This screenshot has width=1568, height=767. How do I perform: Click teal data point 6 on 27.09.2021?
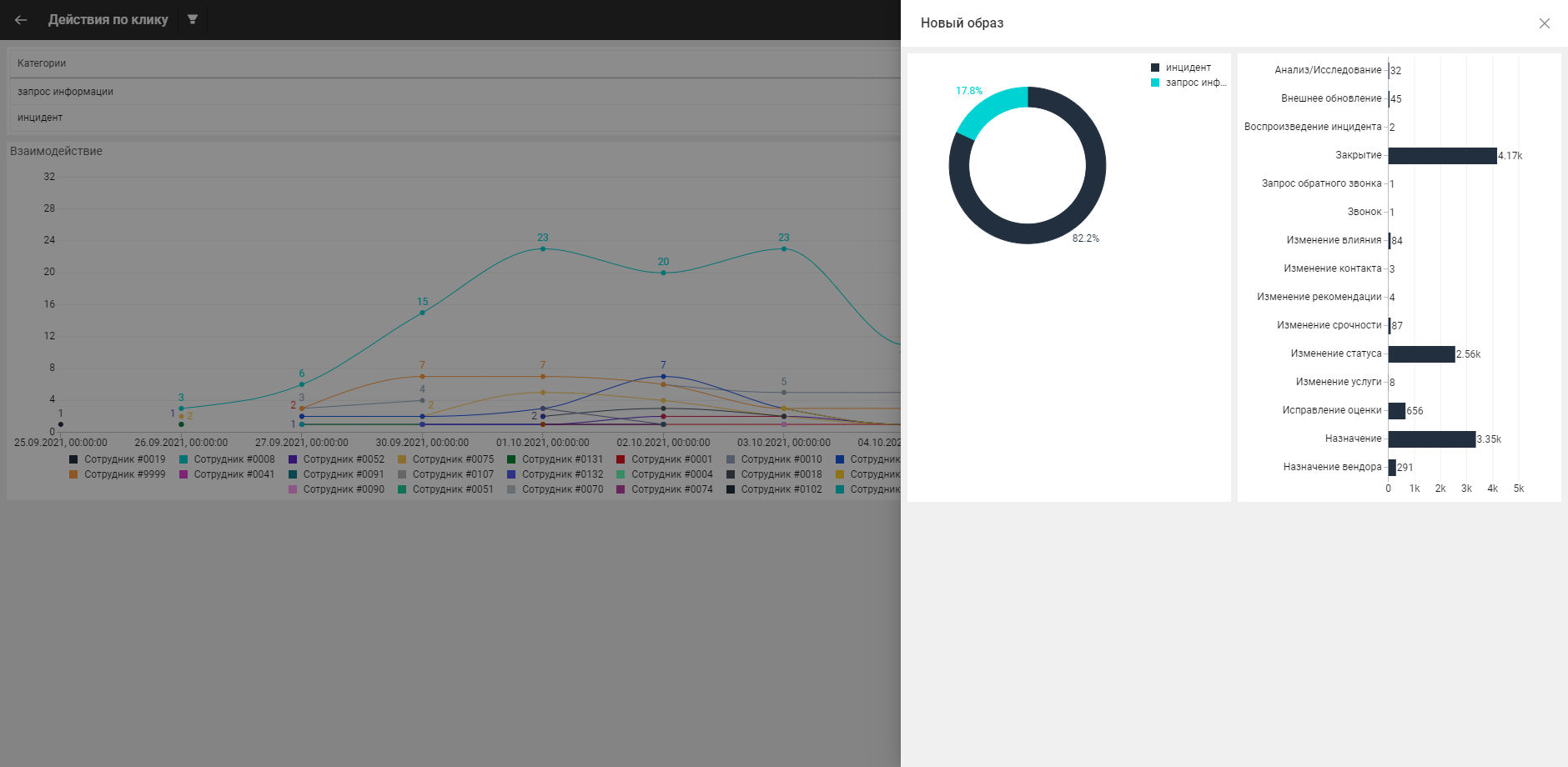click(x=302, y=384)
